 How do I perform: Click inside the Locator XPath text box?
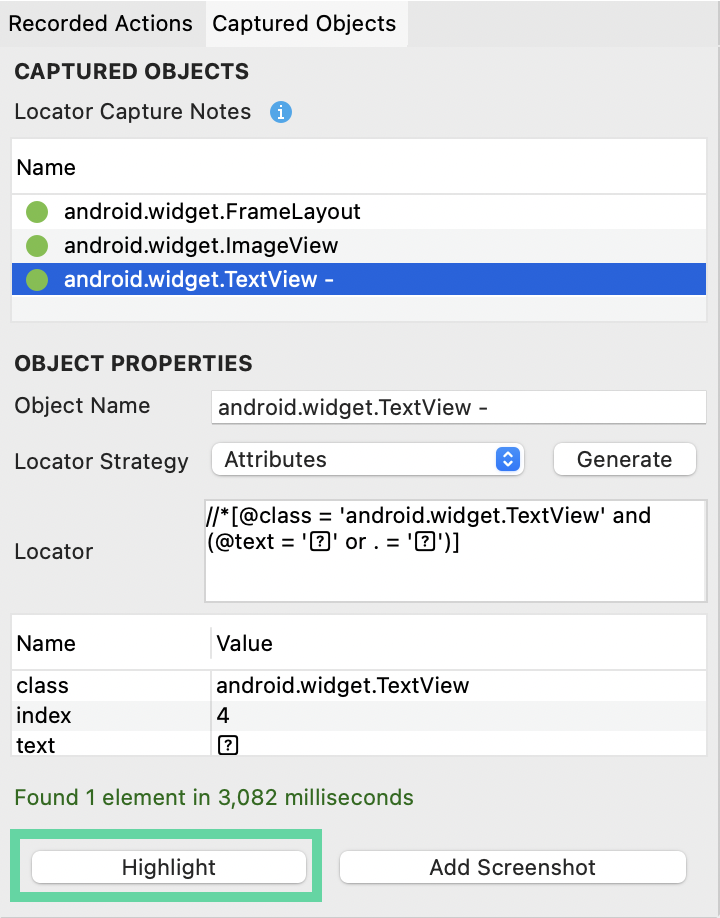455,550
